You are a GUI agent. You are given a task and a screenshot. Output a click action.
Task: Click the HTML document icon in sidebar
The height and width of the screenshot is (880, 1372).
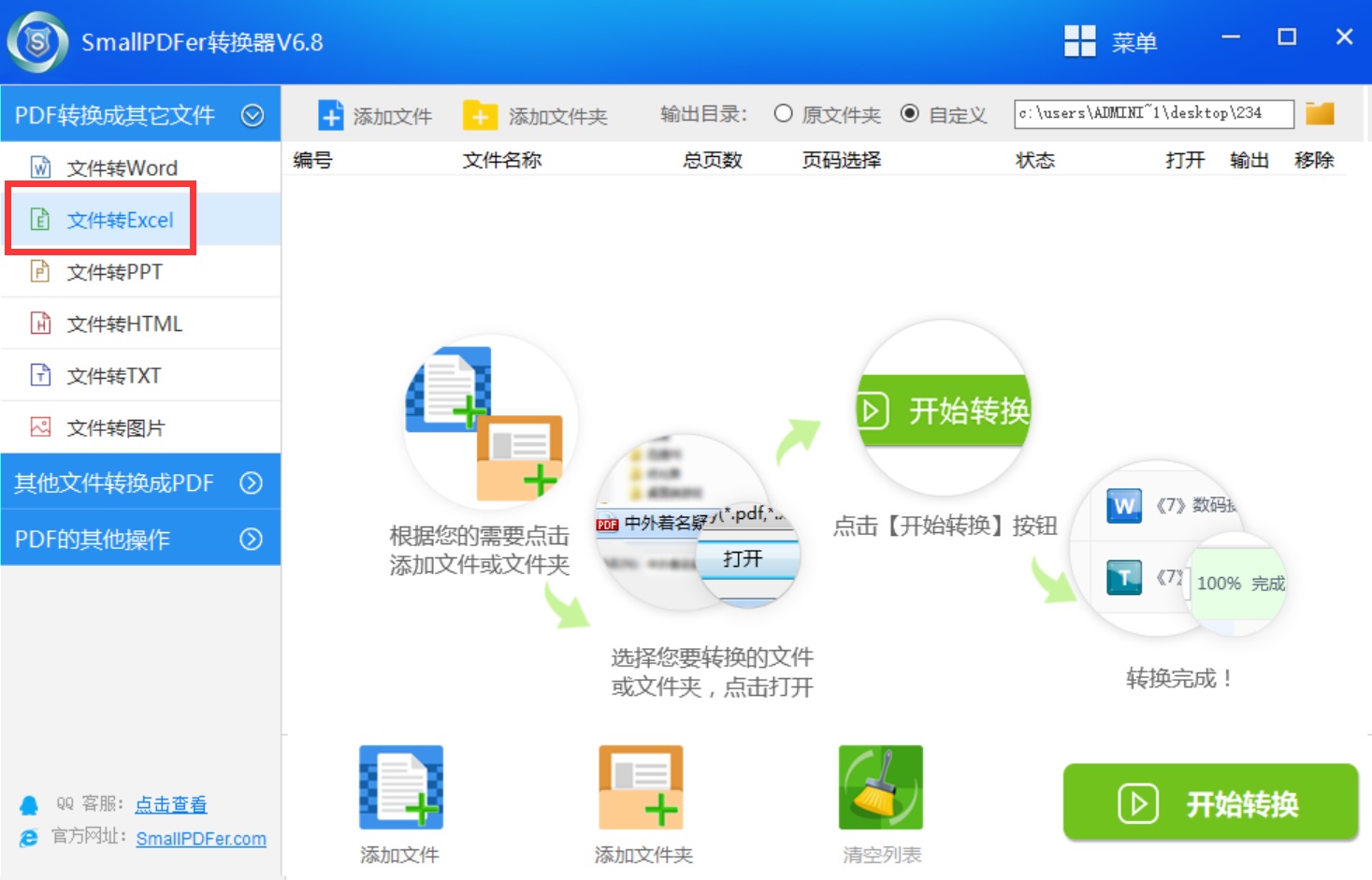[x=40, y=324]
